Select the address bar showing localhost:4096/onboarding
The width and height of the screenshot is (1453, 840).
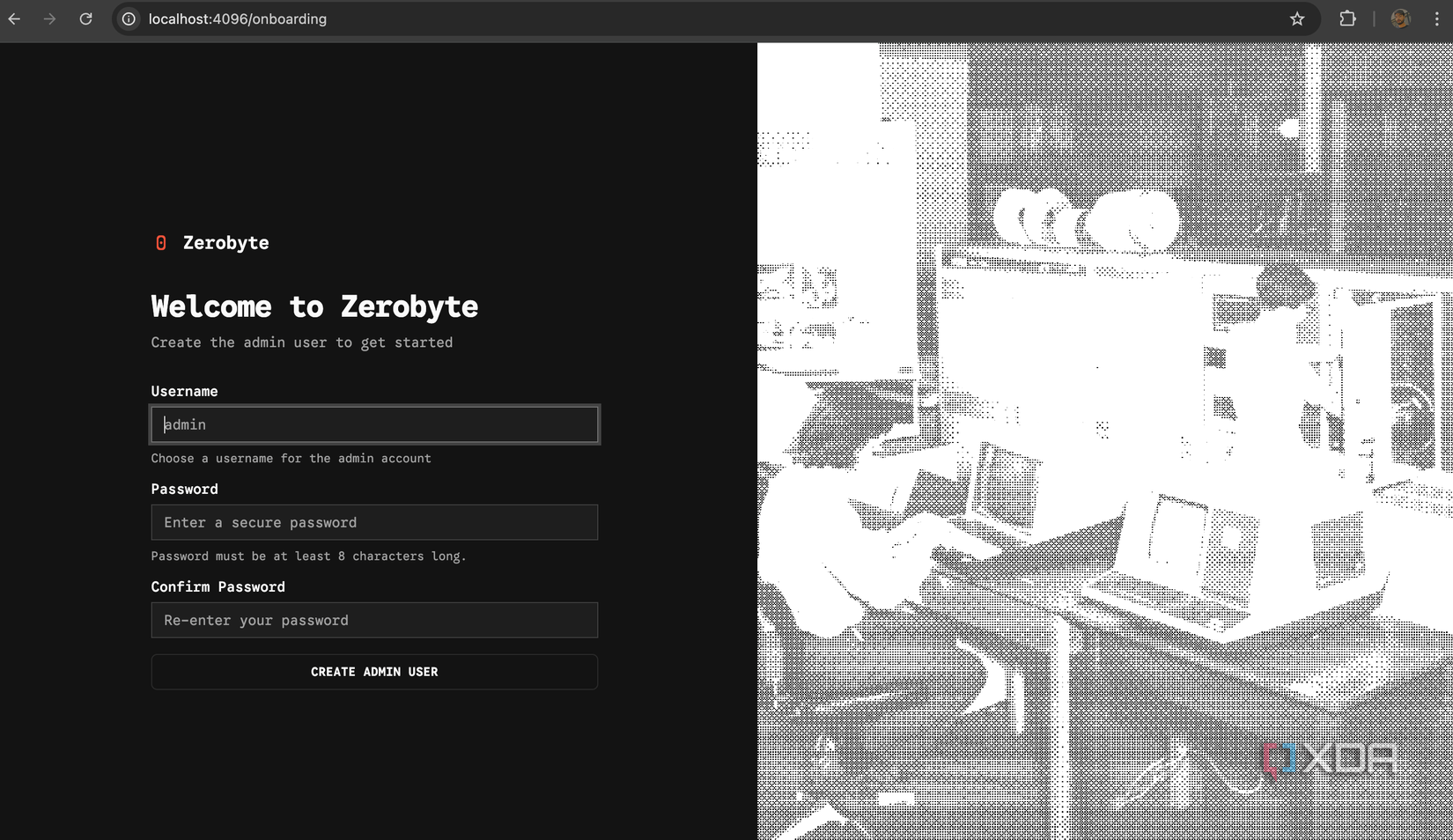coord(238,18)
